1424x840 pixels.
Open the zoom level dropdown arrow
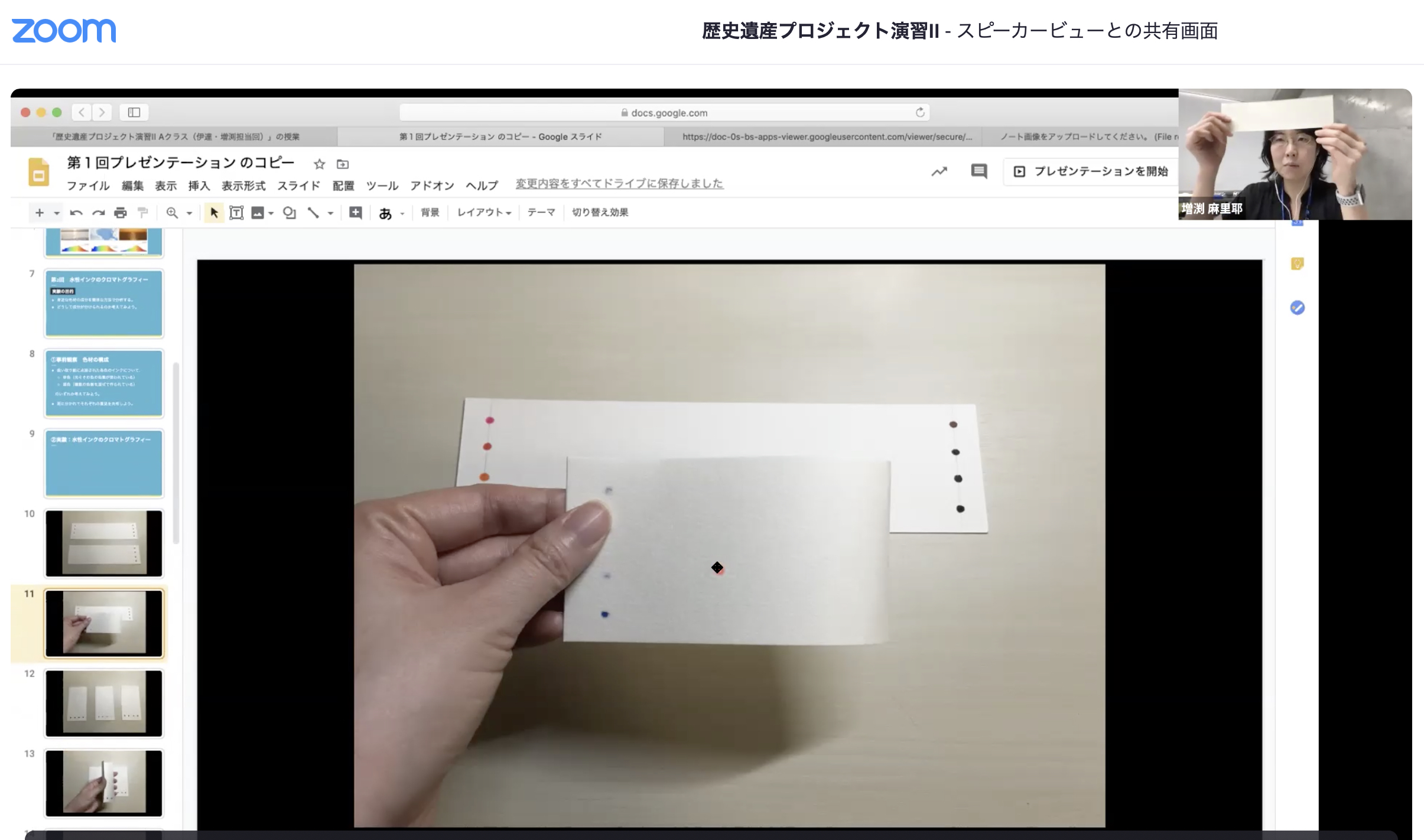coord(189,213)
